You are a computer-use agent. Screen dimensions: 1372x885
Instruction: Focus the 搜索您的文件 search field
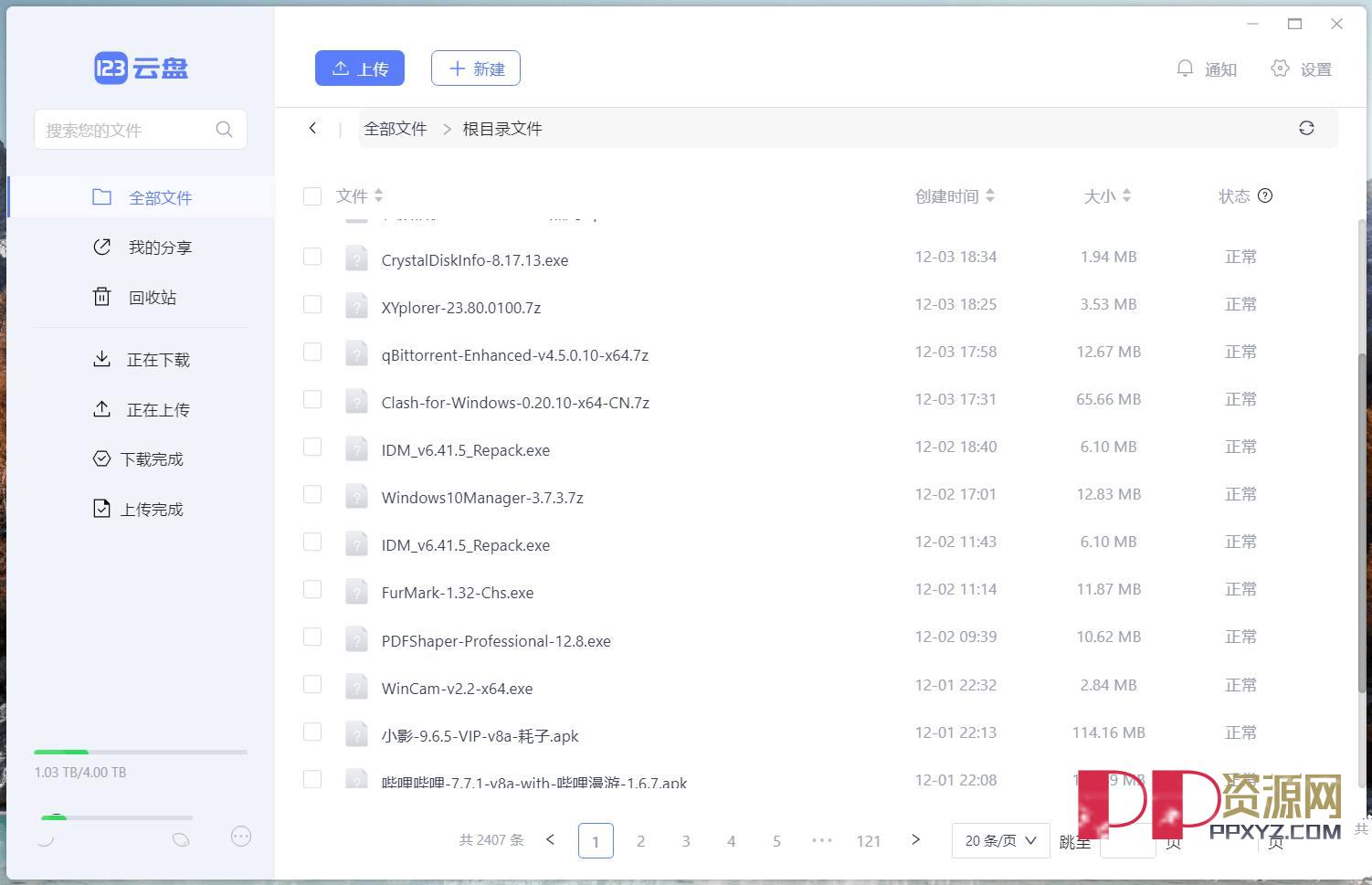[x=141, y=130]
